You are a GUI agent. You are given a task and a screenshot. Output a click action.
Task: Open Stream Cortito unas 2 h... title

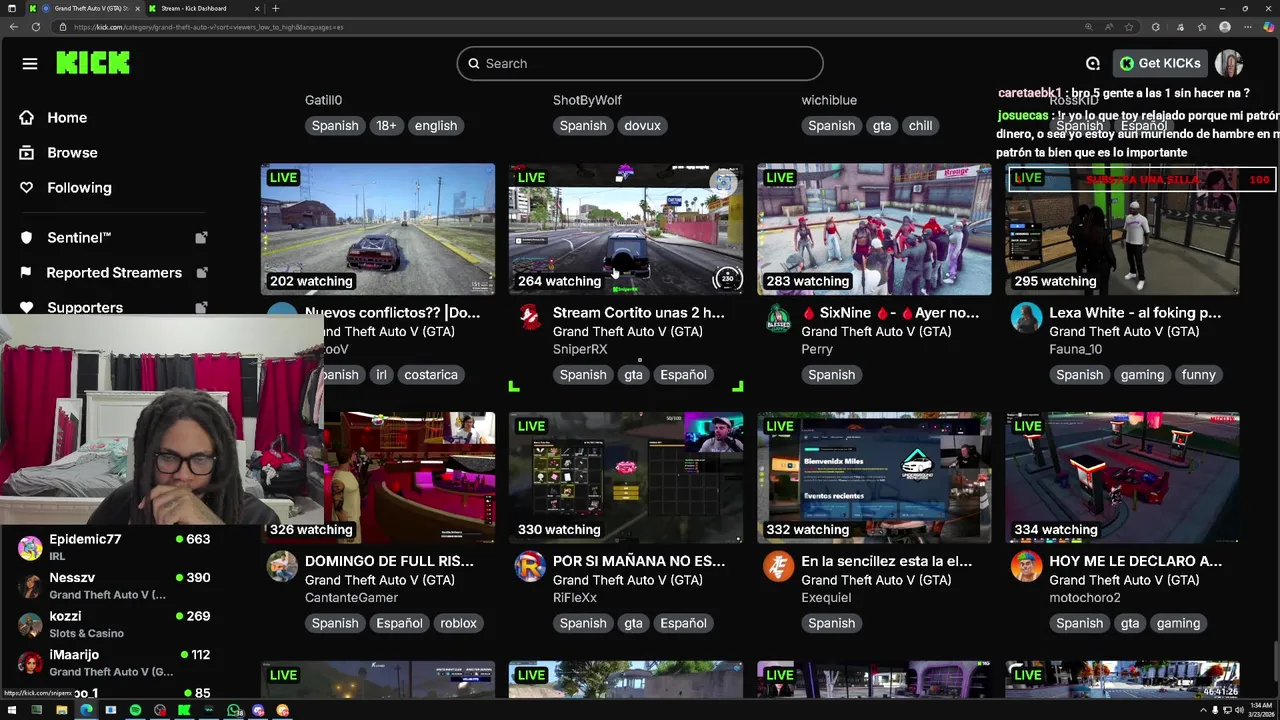638,313
